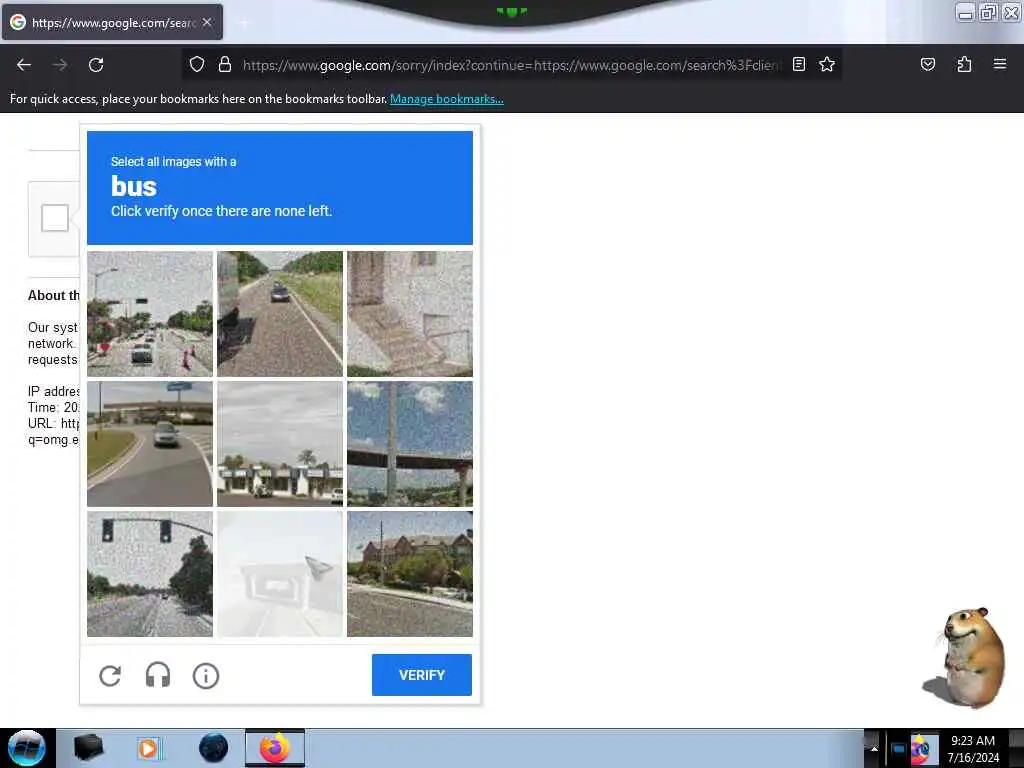
Task: Toggle reader view icon in address bar
Action: pyautogui.click(x=799, y=64)
